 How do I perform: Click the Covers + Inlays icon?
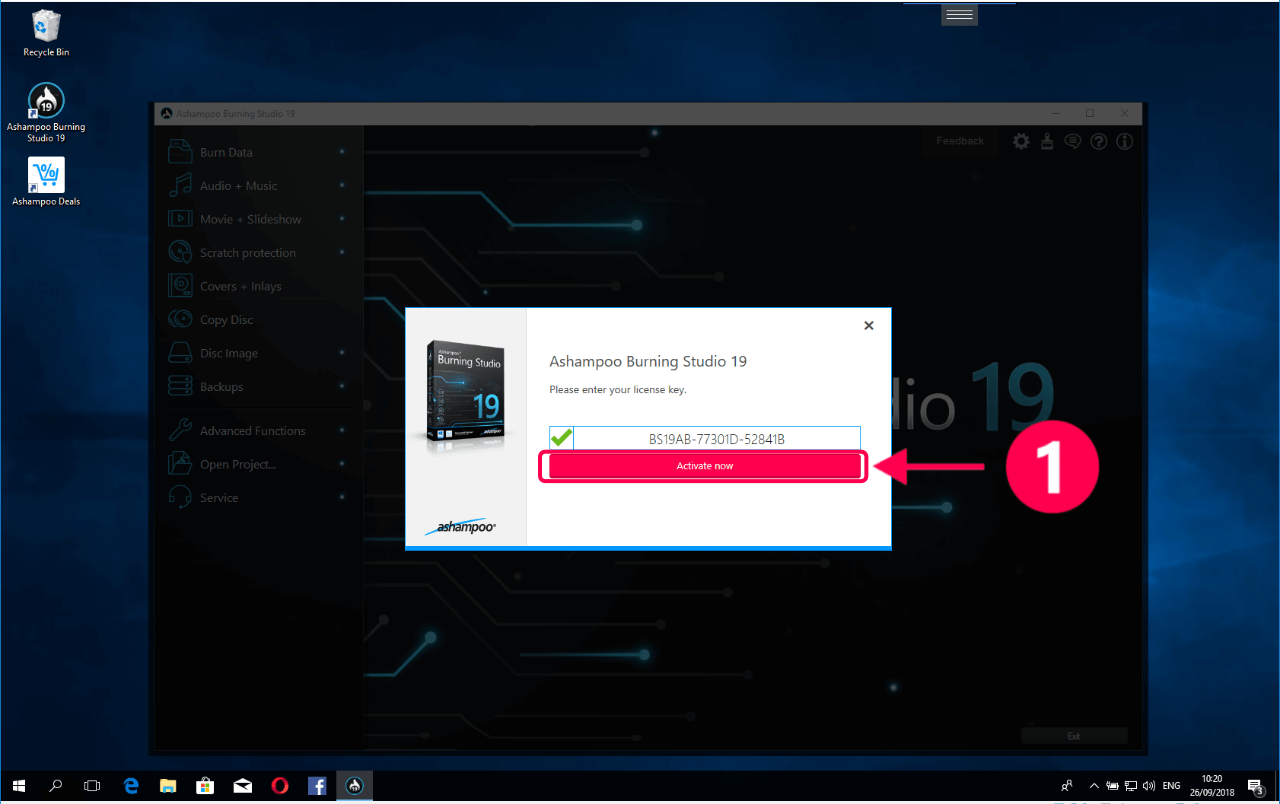point(180,286)
